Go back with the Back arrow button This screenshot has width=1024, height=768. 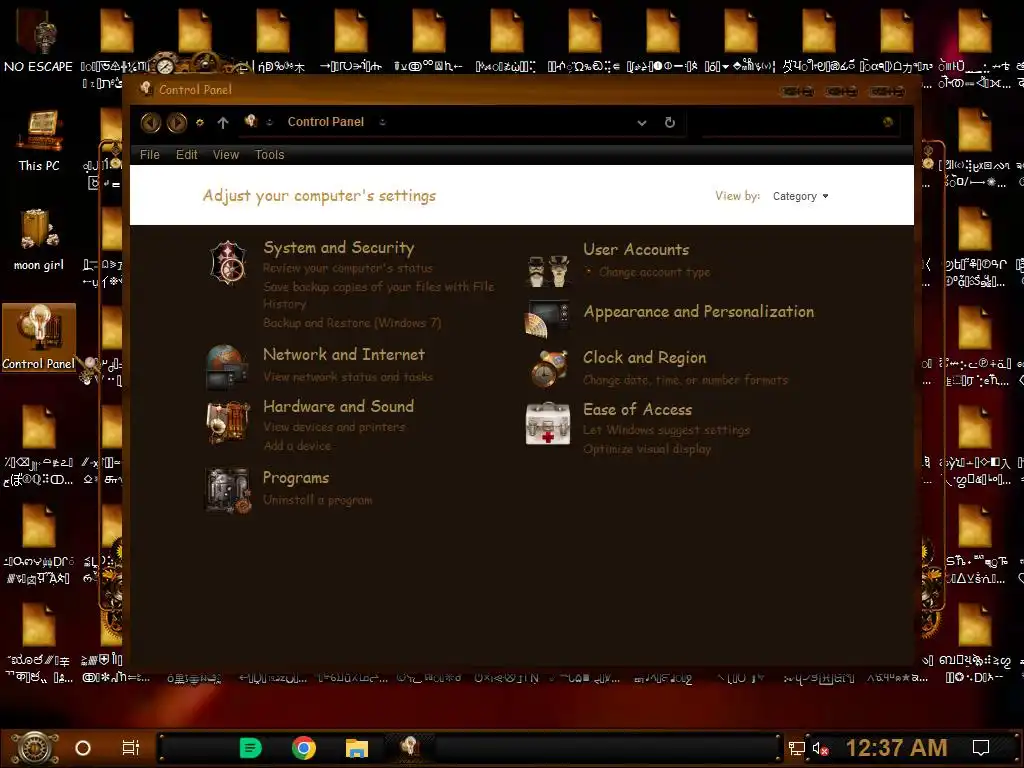pyautogui.click(x=151, y=122)
